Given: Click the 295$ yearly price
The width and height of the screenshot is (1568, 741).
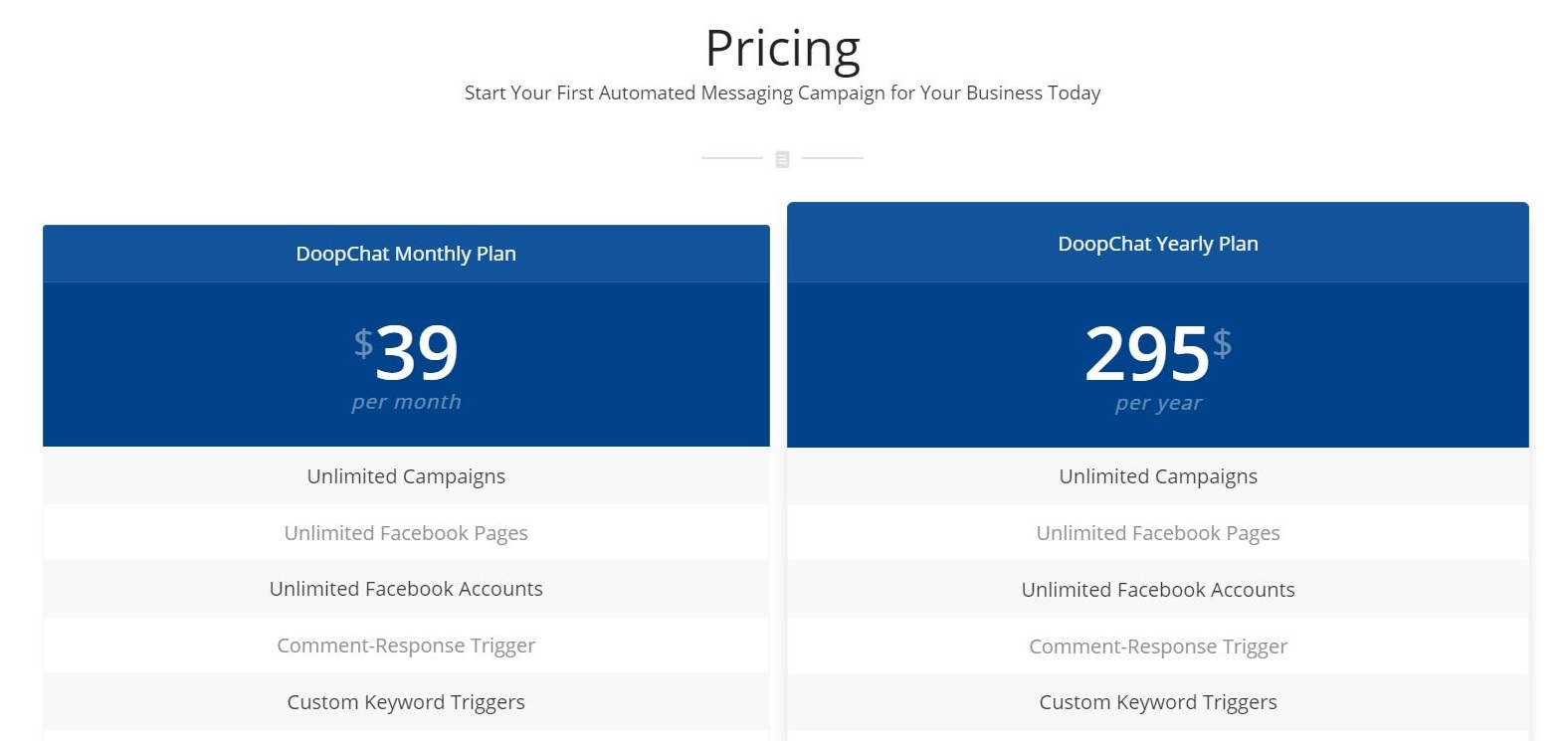Looking at the screenshot, I should pyautogui.click(x=1158, y=353).
